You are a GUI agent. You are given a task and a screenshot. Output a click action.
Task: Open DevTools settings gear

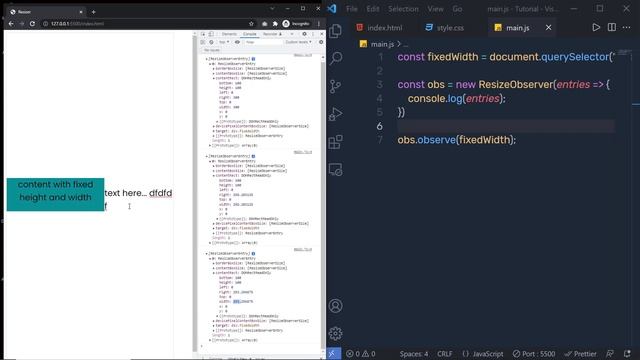304,34
